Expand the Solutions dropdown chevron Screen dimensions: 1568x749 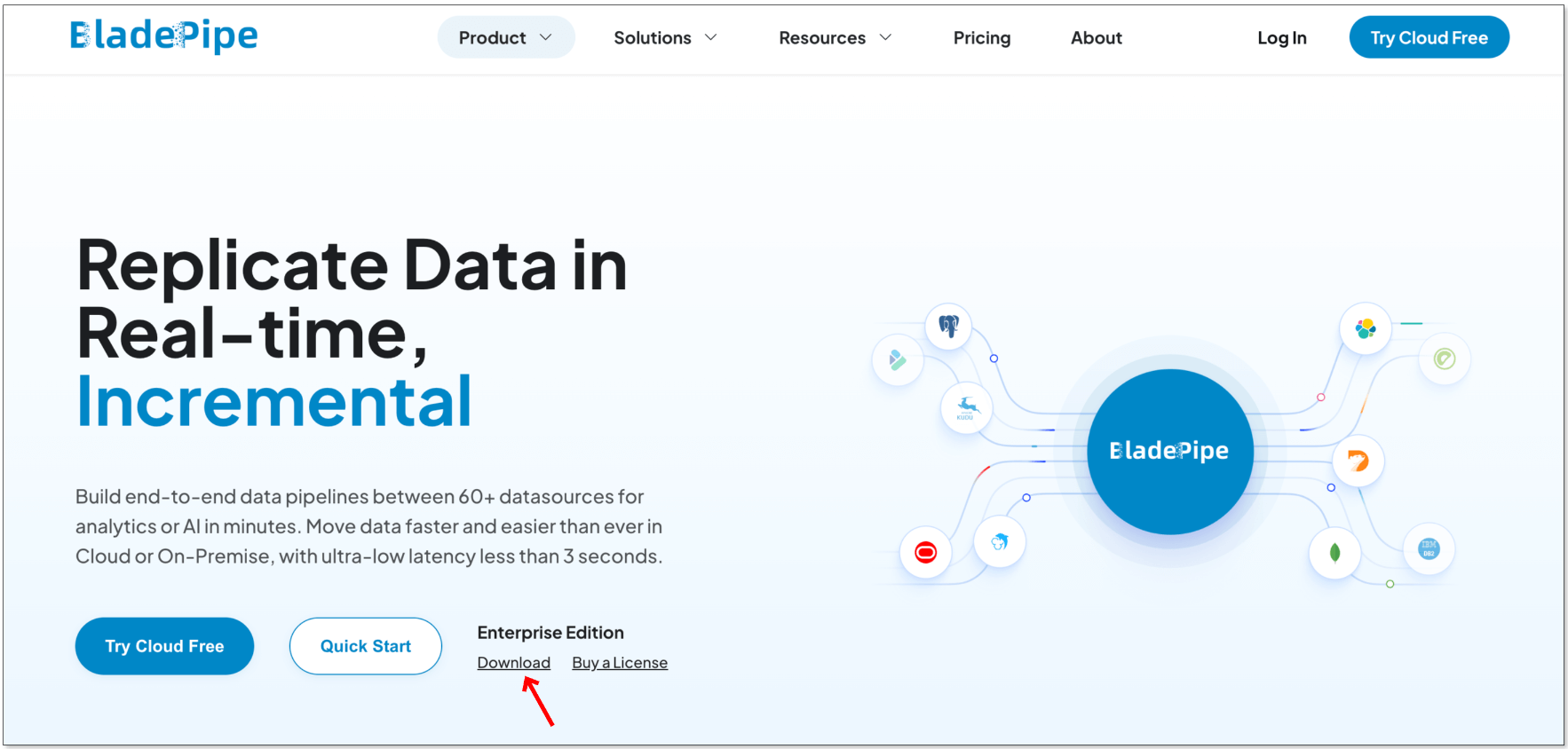710,38
